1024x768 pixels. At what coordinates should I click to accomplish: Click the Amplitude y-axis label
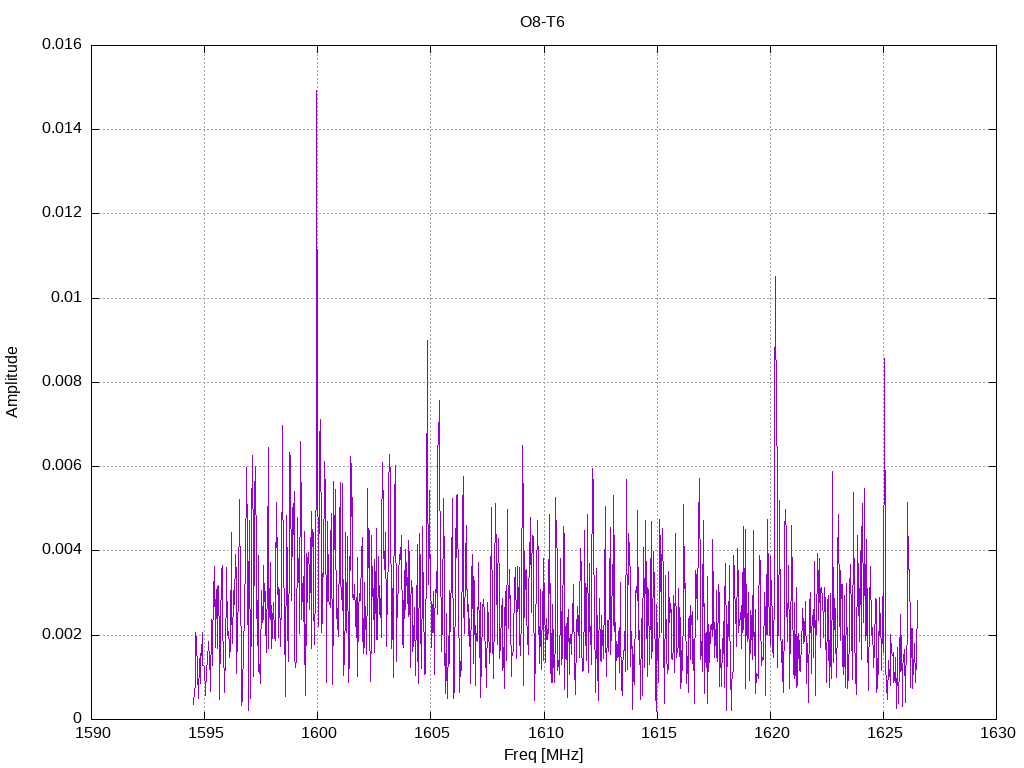pos(12,382)
